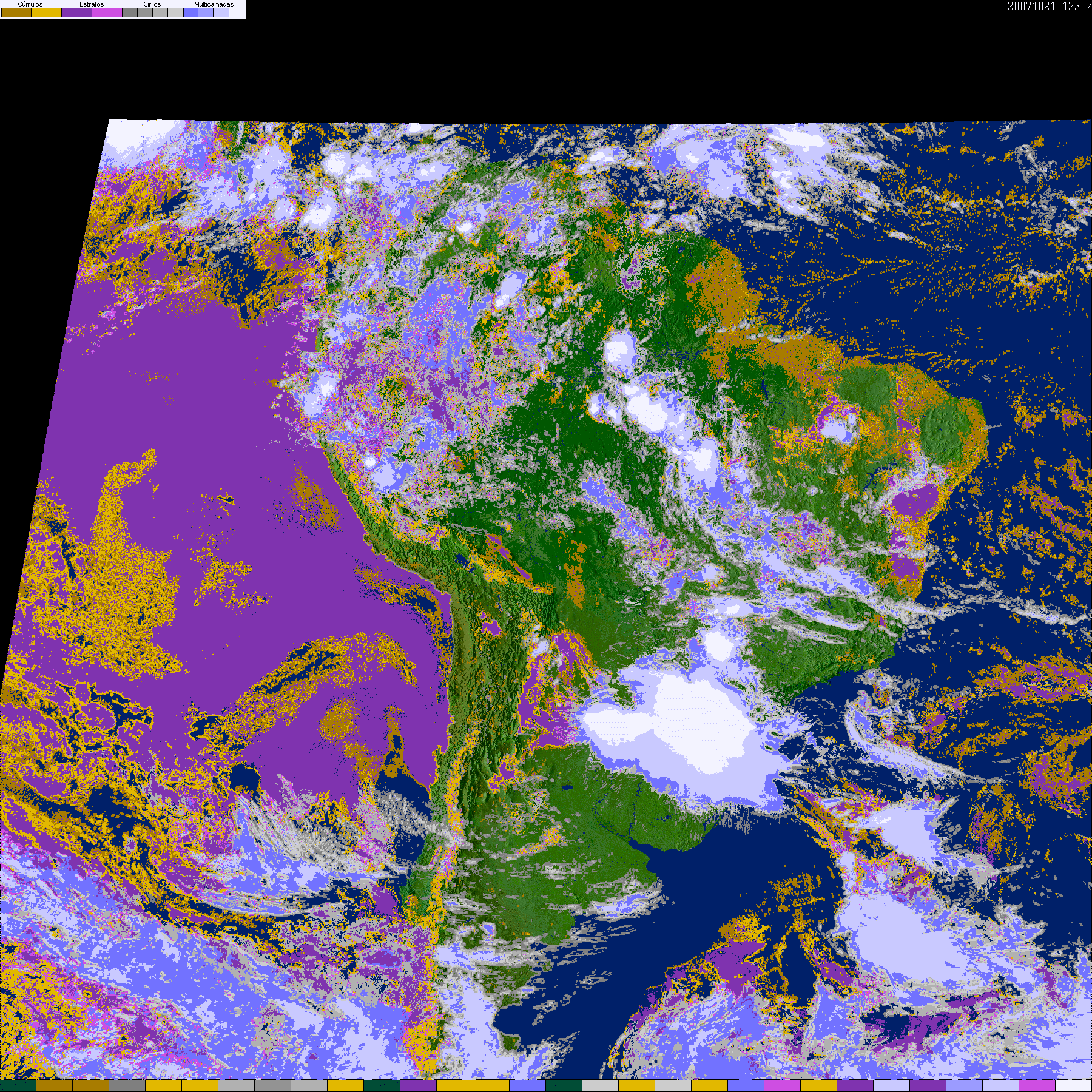Click the 1230Z time stamp
This screenshot has width=1092, height=1092.
(1077, 7)
